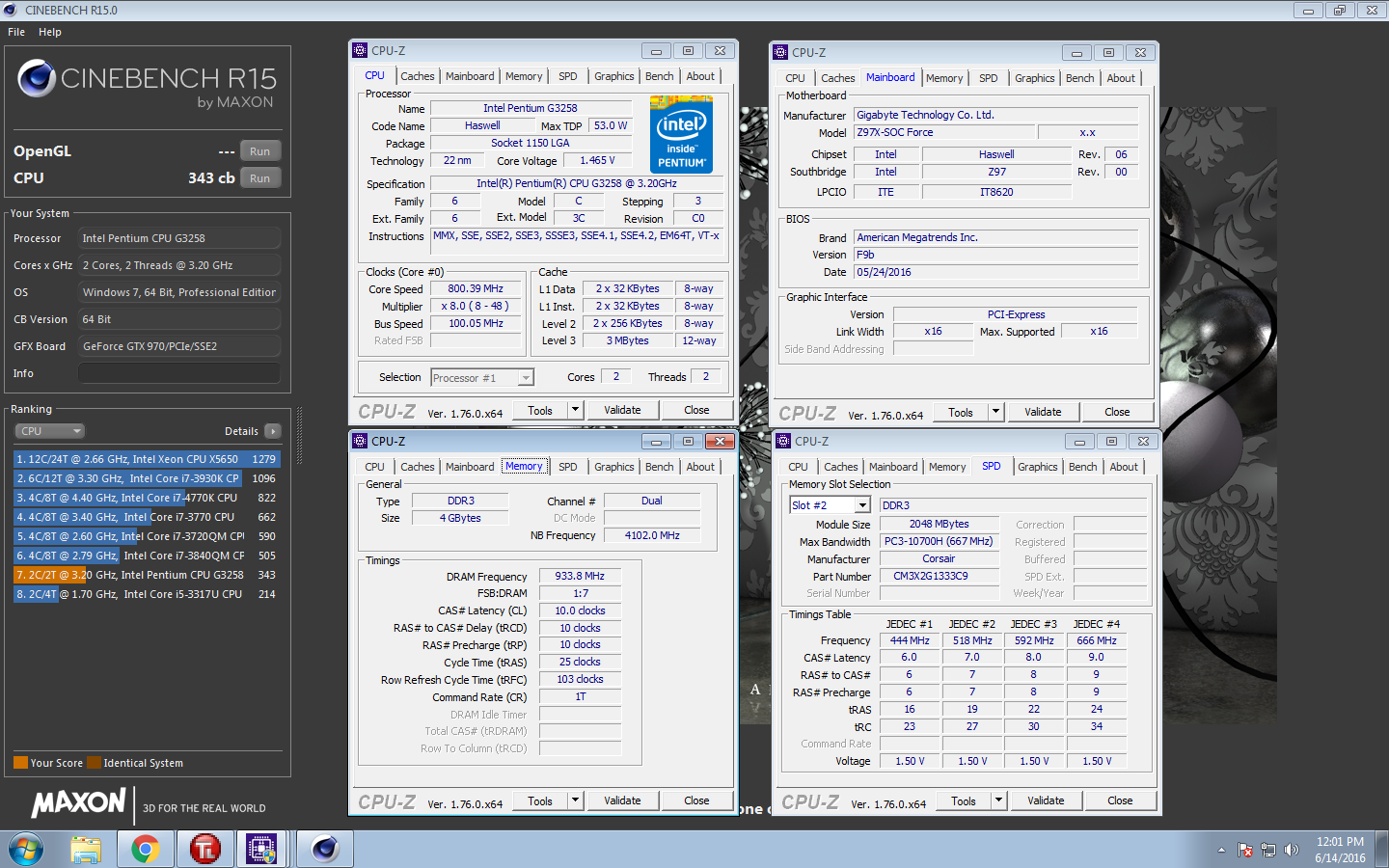Click the Core Speed 800.39 MHz value

coord(476,288)
